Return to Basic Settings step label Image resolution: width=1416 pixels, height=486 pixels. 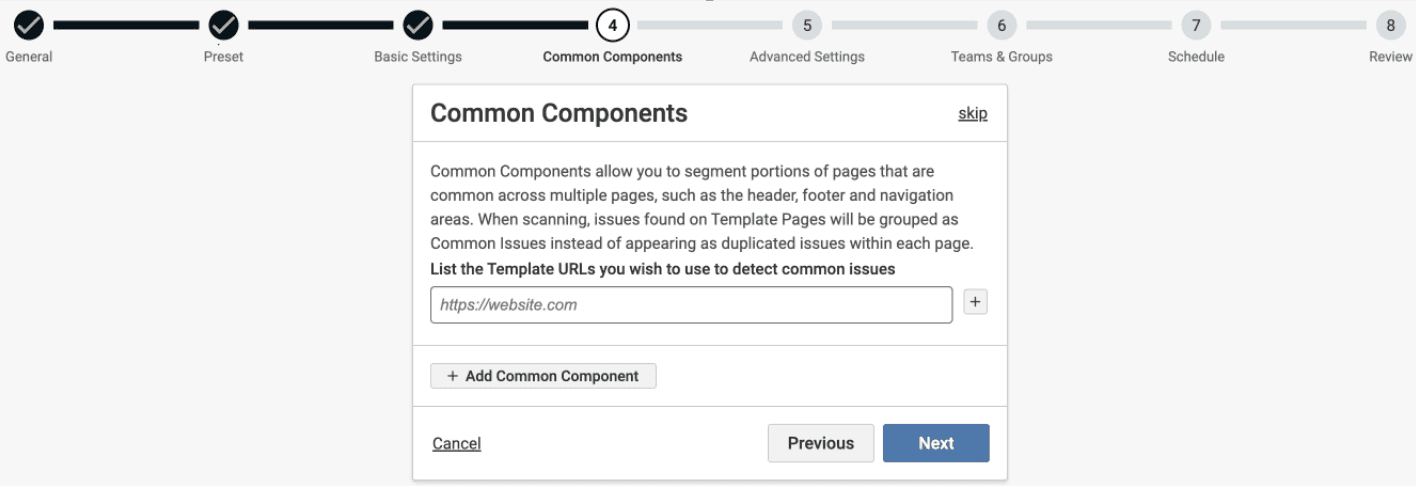click(417, 57)
